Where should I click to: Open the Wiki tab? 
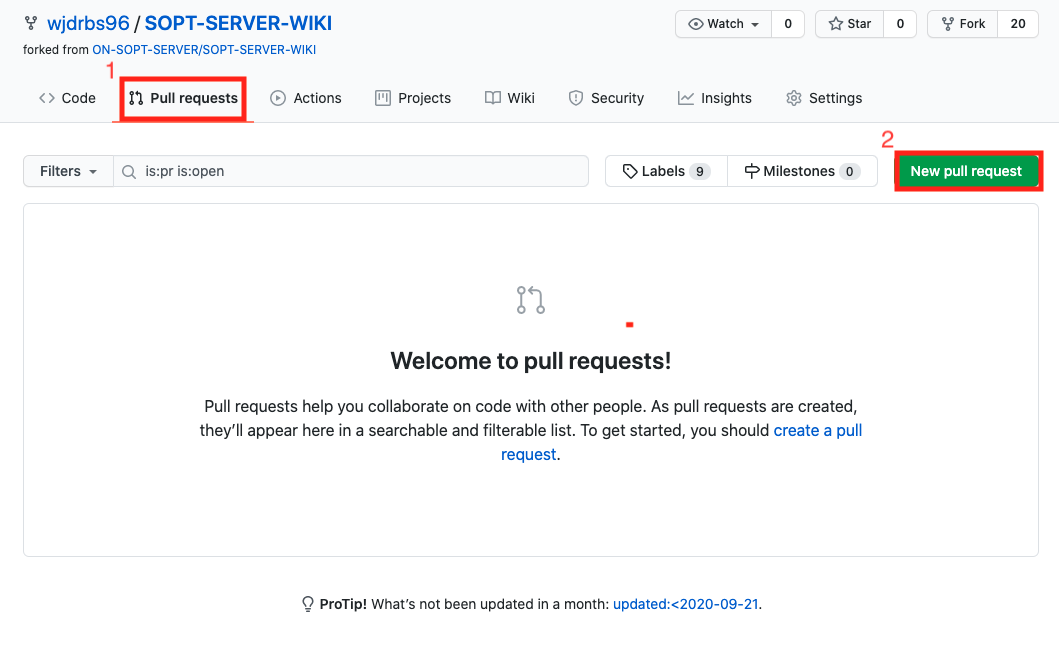click(x=510, y=98)
